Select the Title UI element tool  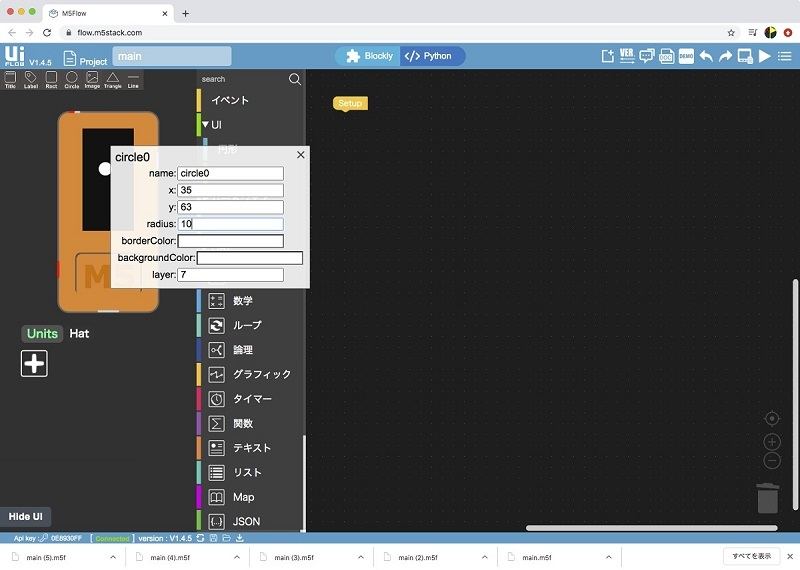coord(10,79)
